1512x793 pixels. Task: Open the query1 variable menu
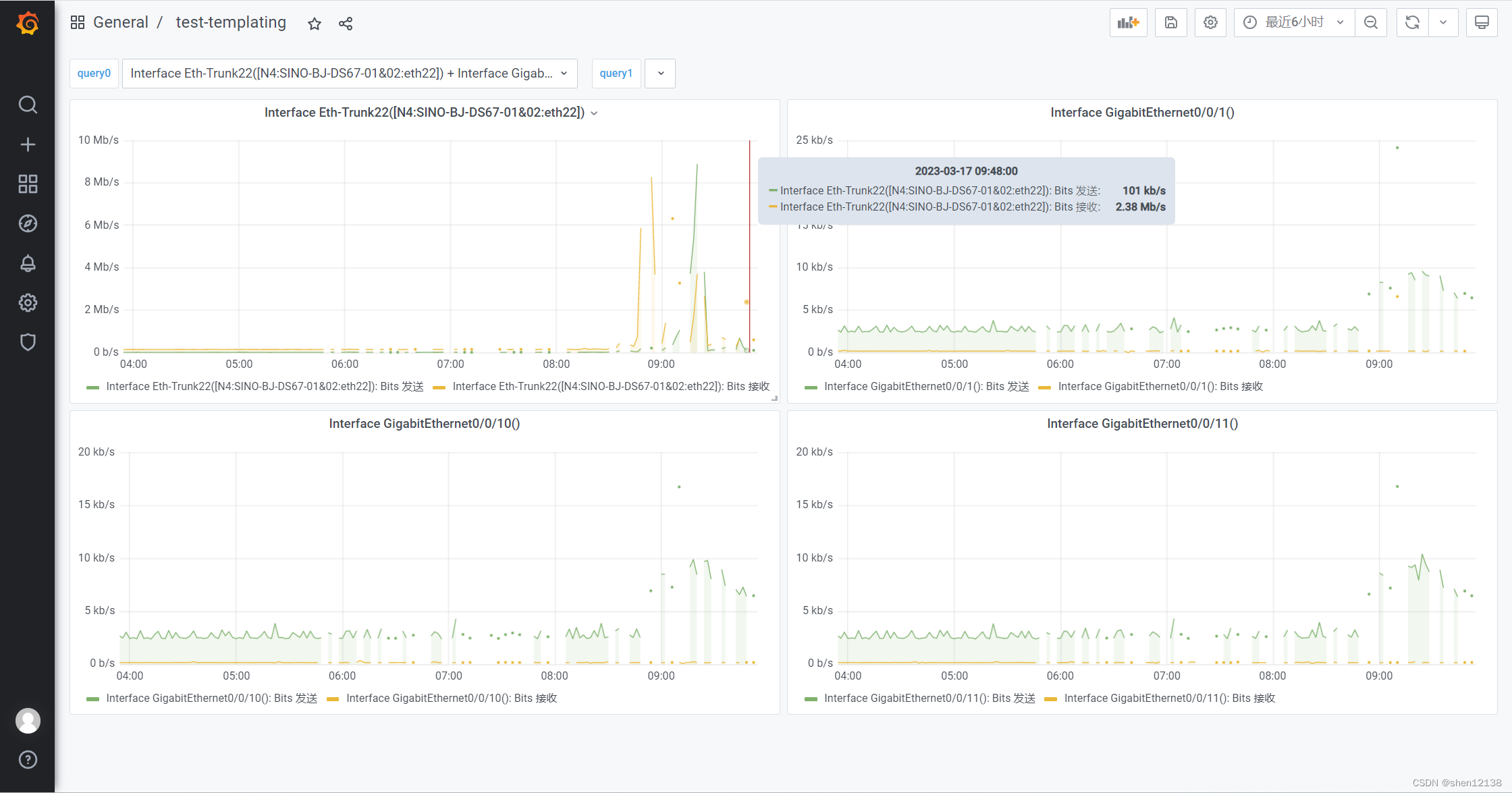point(659,73)
